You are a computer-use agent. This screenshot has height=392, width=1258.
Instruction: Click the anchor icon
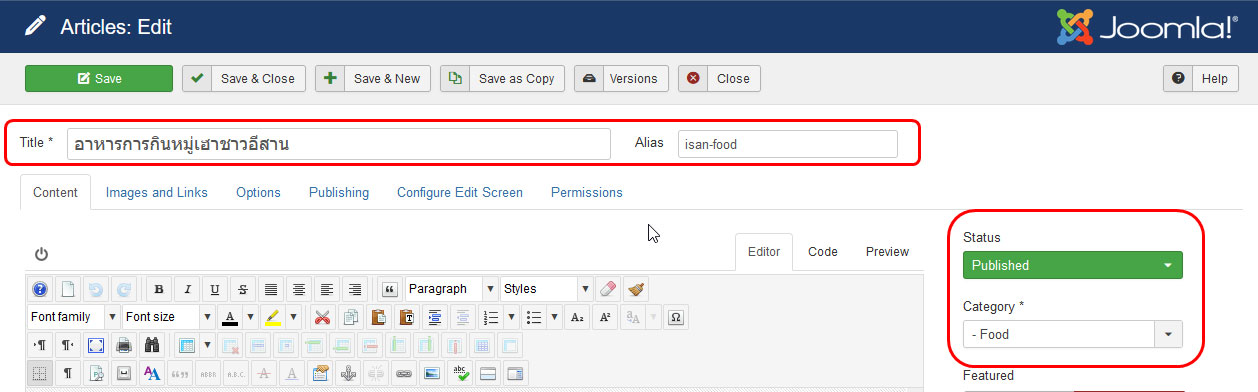click(x=349, y=373)
